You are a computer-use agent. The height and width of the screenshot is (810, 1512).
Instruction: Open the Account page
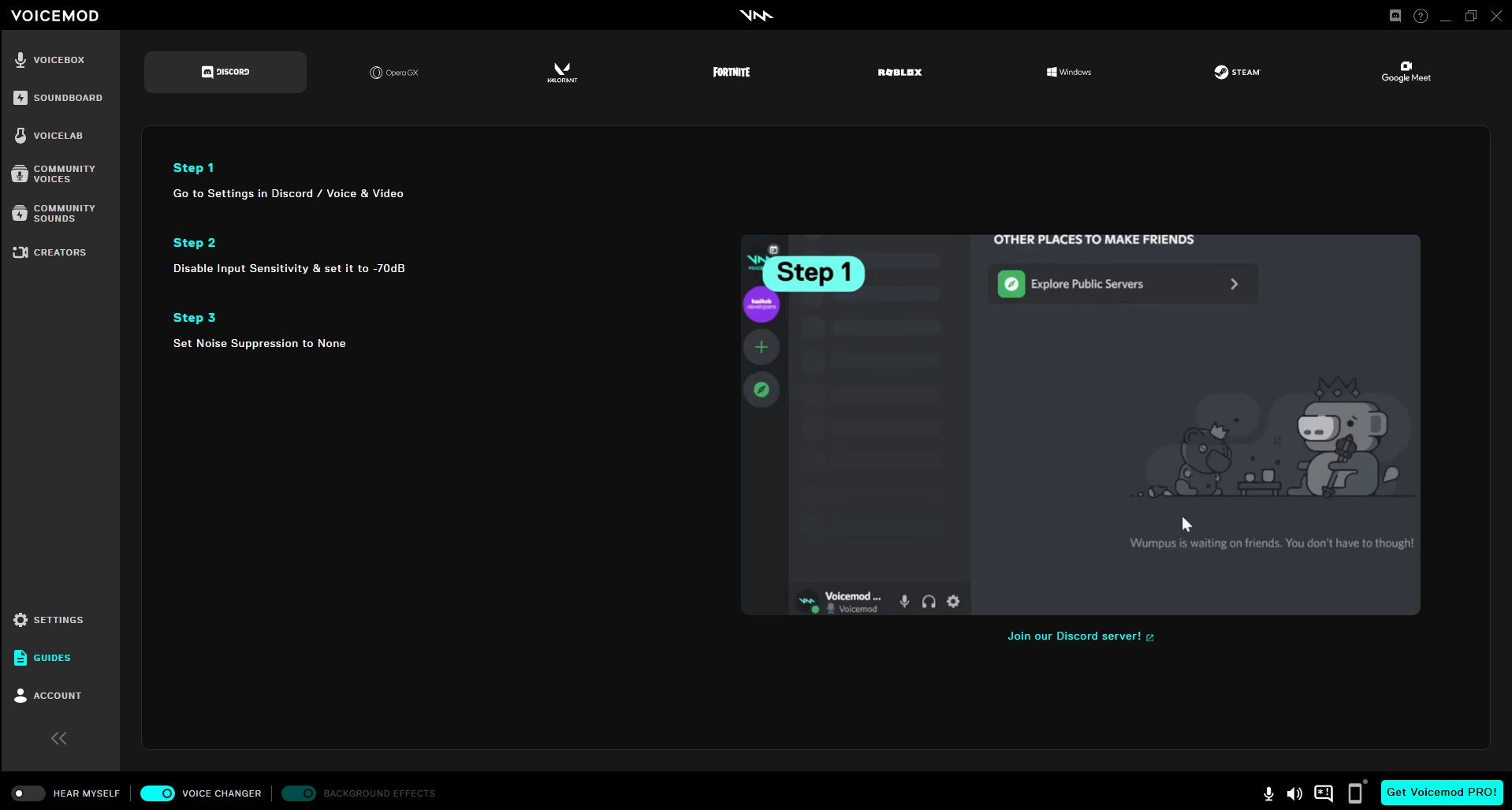click(48, 696)
